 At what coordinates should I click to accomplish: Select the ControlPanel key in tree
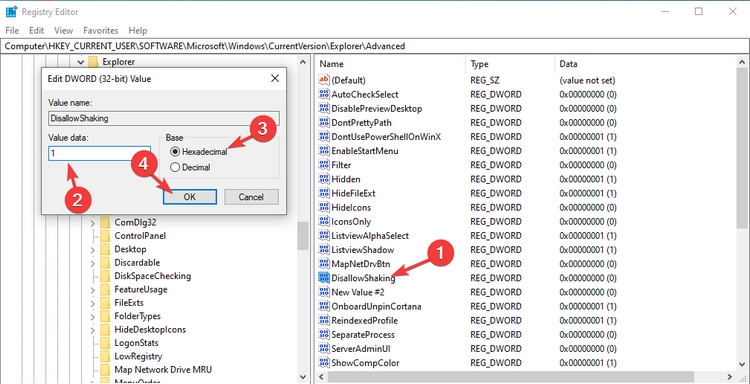(140, 236)
